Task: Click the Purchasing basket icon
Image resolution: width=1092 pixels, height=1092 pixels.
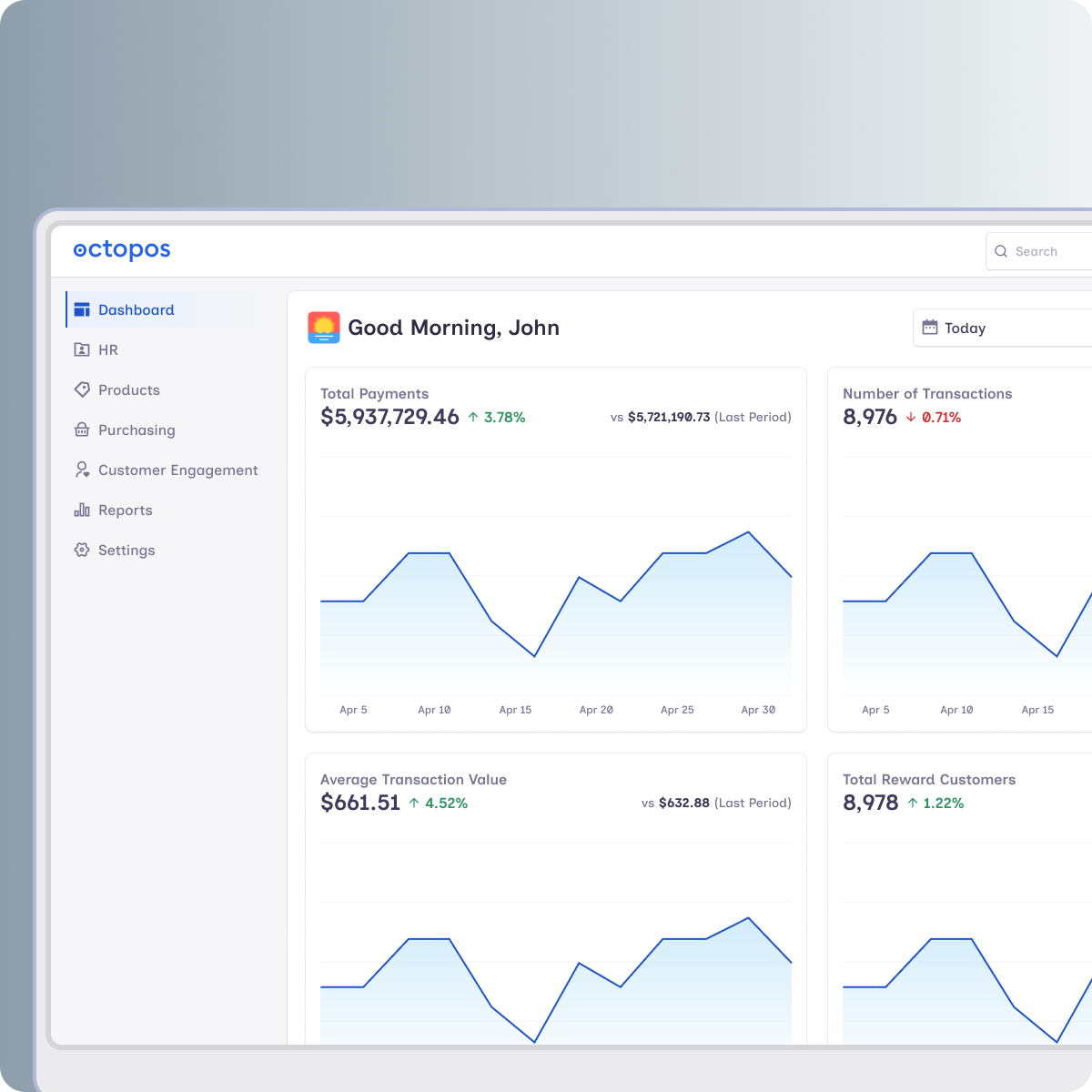Action: pos(82,430)
